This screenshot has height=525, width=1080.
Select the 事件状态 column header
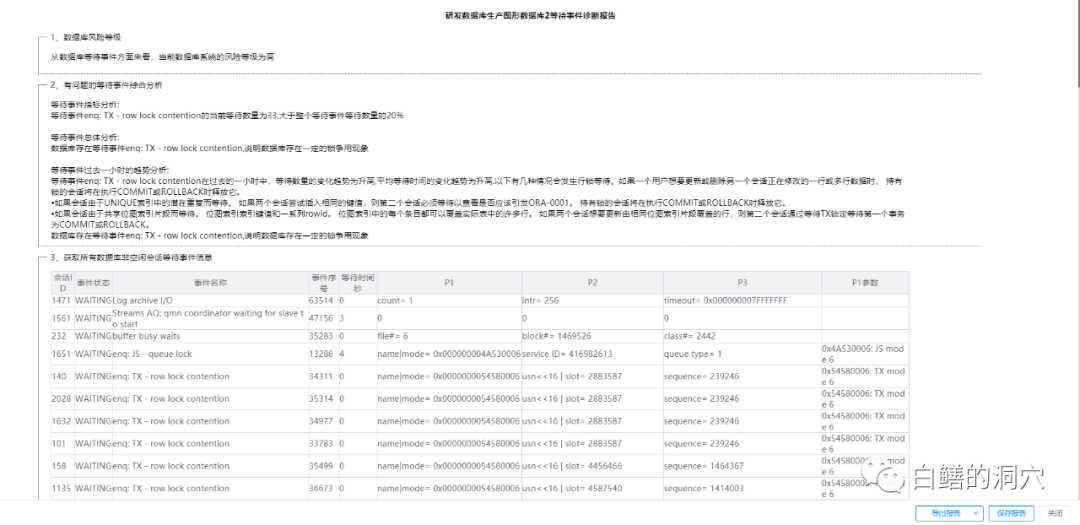93,282
